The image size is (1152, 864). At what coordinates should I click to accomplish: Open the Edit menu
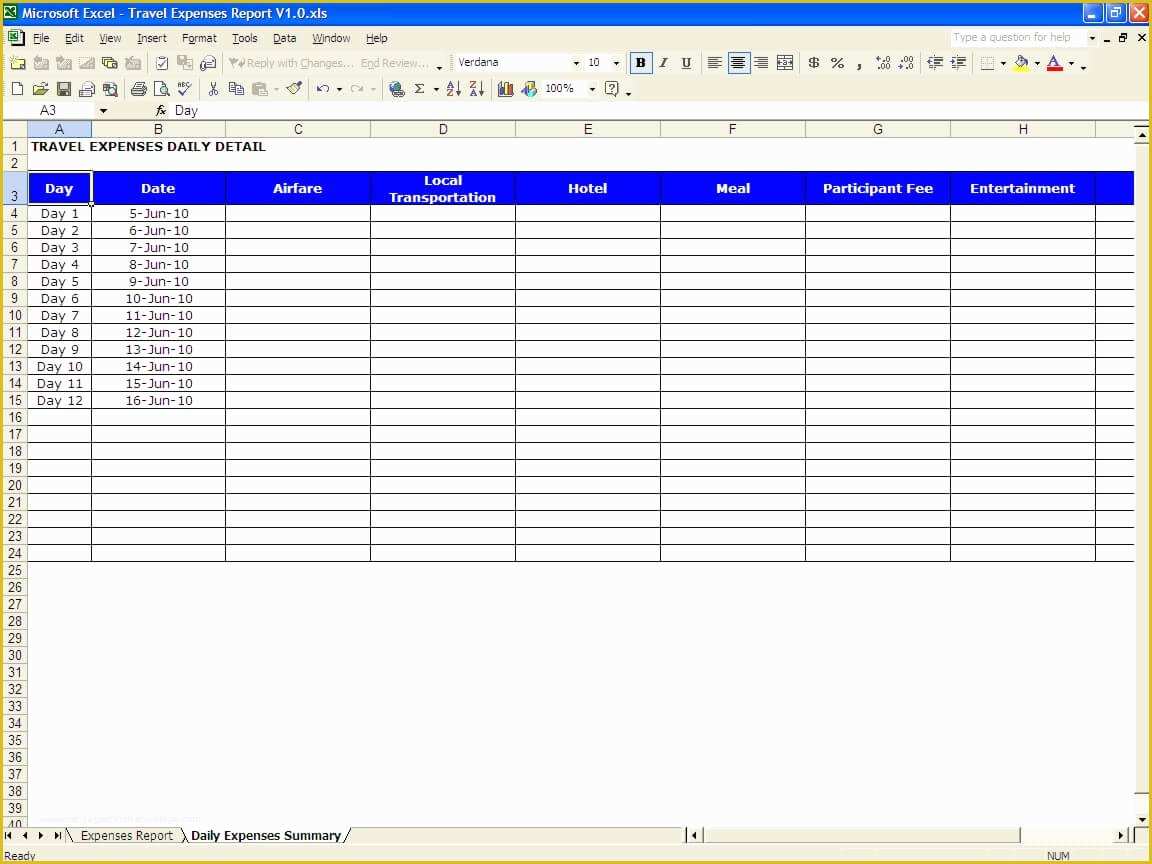point(74,38)
